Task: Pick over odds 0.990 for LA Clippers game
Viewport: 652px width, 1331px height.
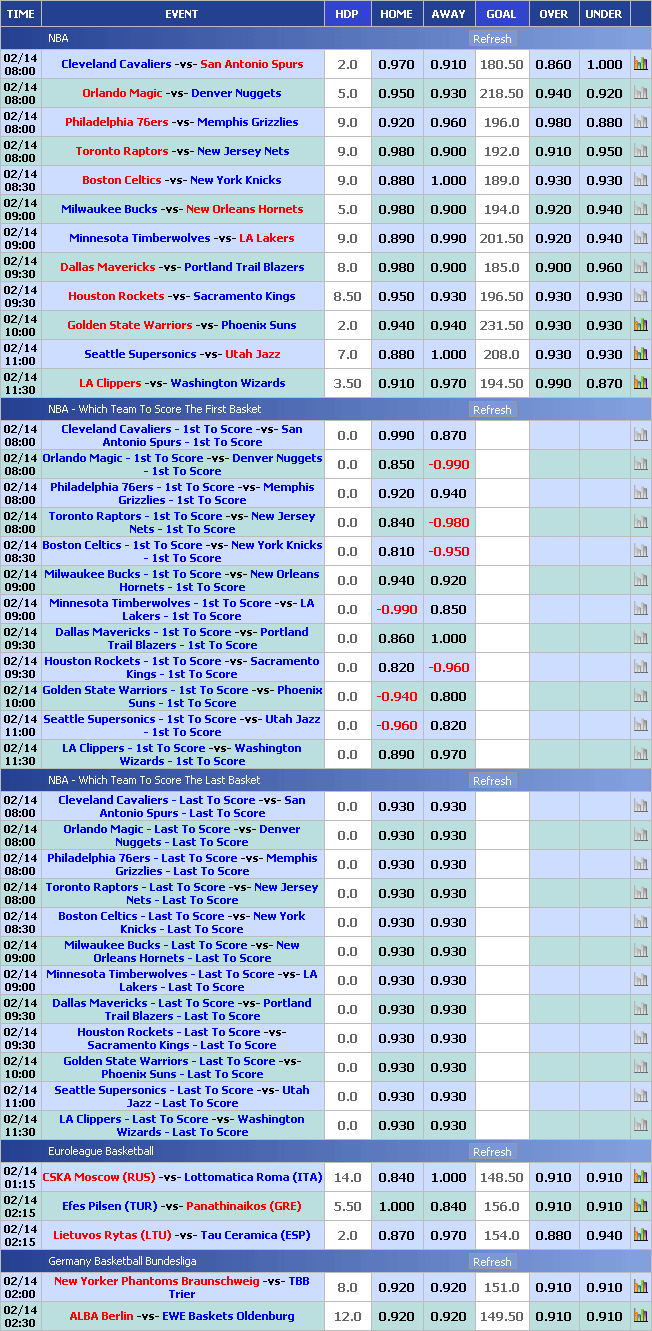Action: tap(553, 383)
